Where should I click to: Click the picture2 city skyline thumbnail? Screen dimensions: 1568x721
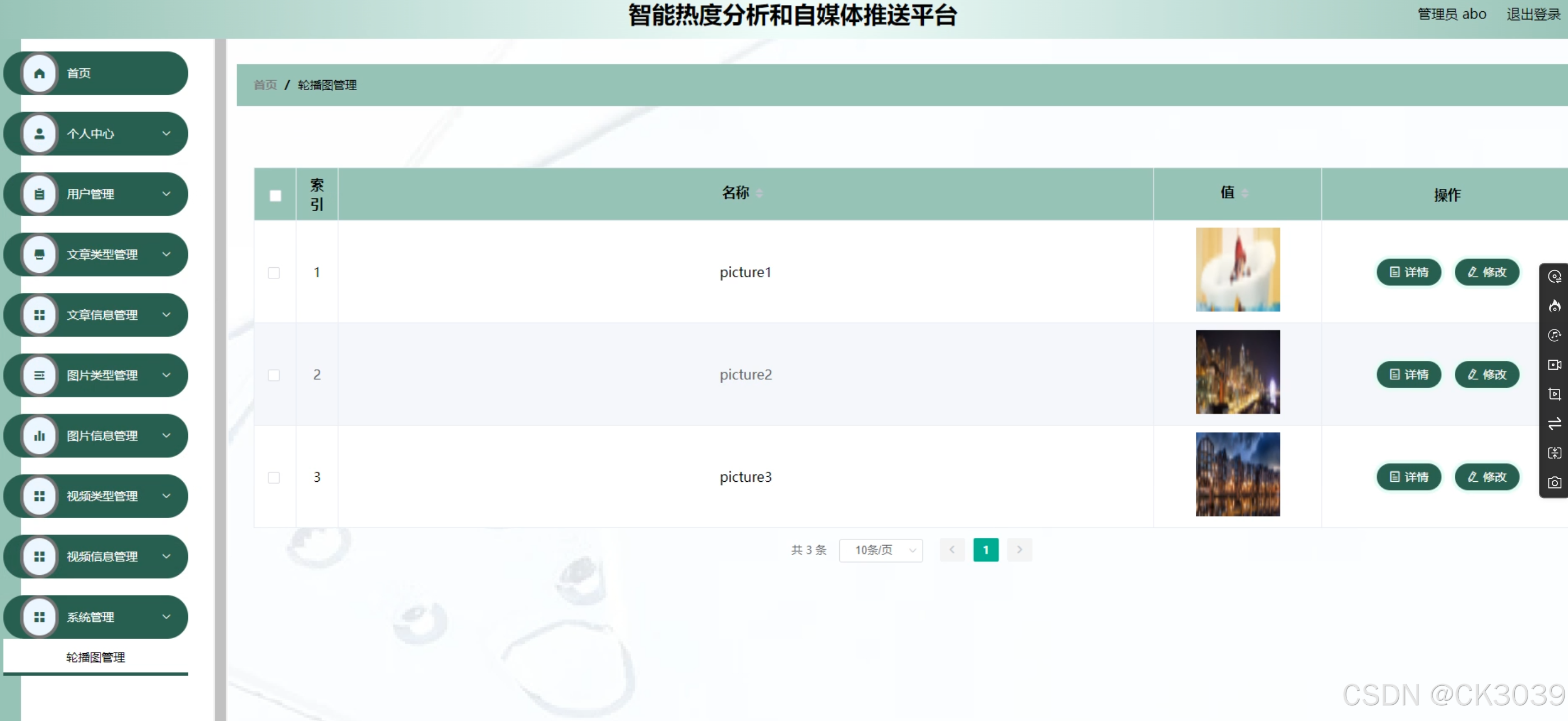1237,372
